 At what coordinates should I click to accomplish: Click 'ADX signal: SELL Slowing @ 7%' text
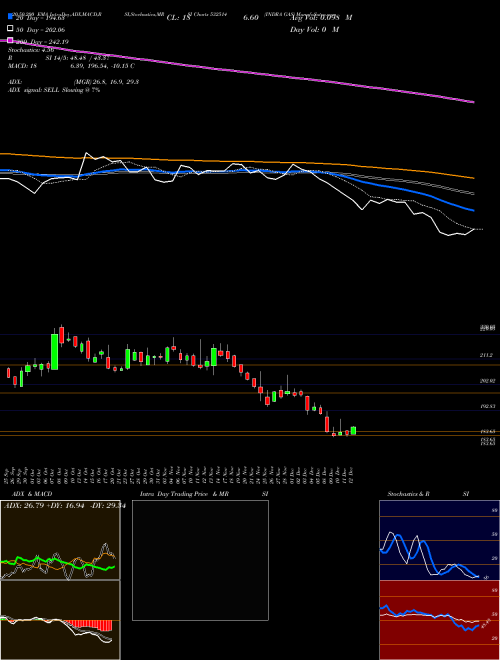[x=54, y=90]
